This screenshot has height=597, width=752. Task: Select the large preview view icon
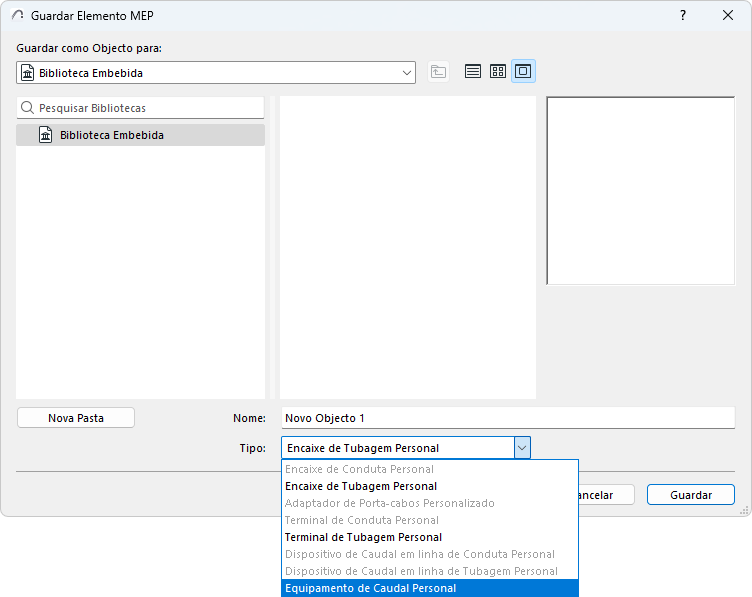pyautogui.click(x=523, y=71)
